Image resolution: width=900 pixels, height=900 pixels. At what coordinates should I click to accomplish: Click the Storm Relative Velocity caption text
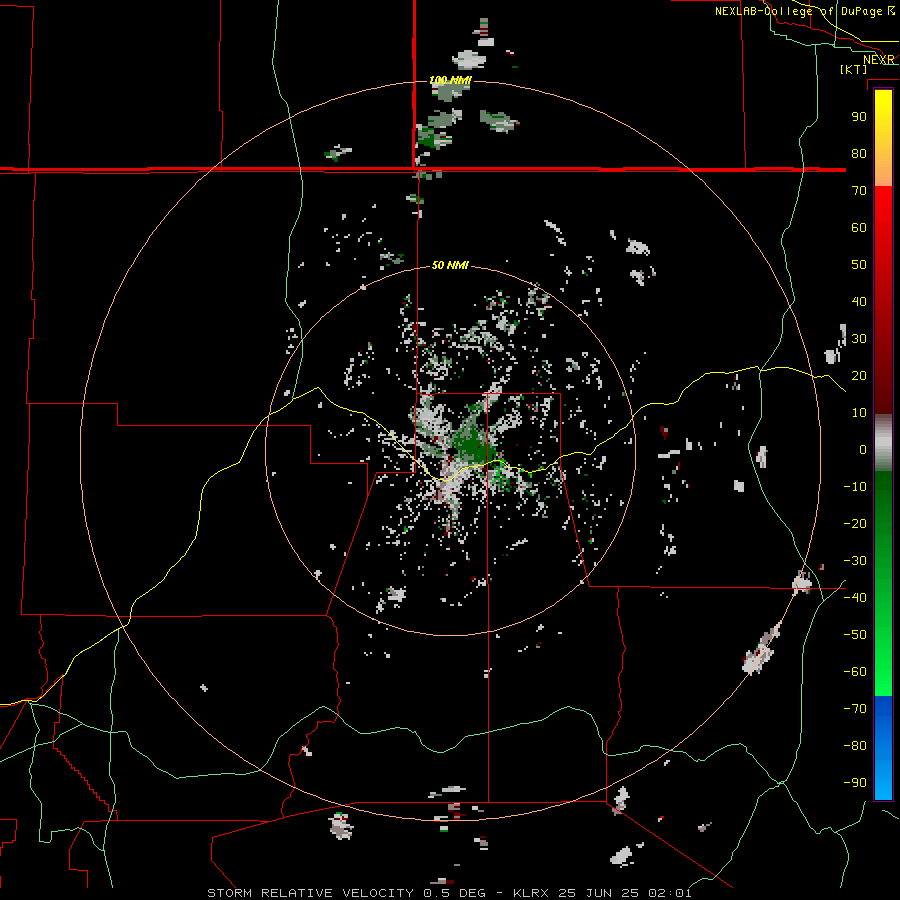(449, 893)
